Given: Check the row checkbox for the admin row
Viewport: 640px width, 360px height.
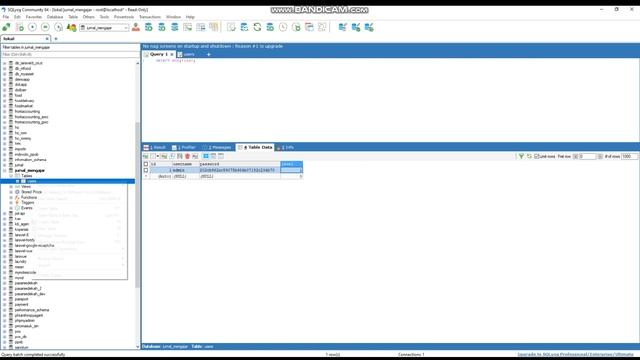Looking at the screenshot, I should (x=146, y=170).
